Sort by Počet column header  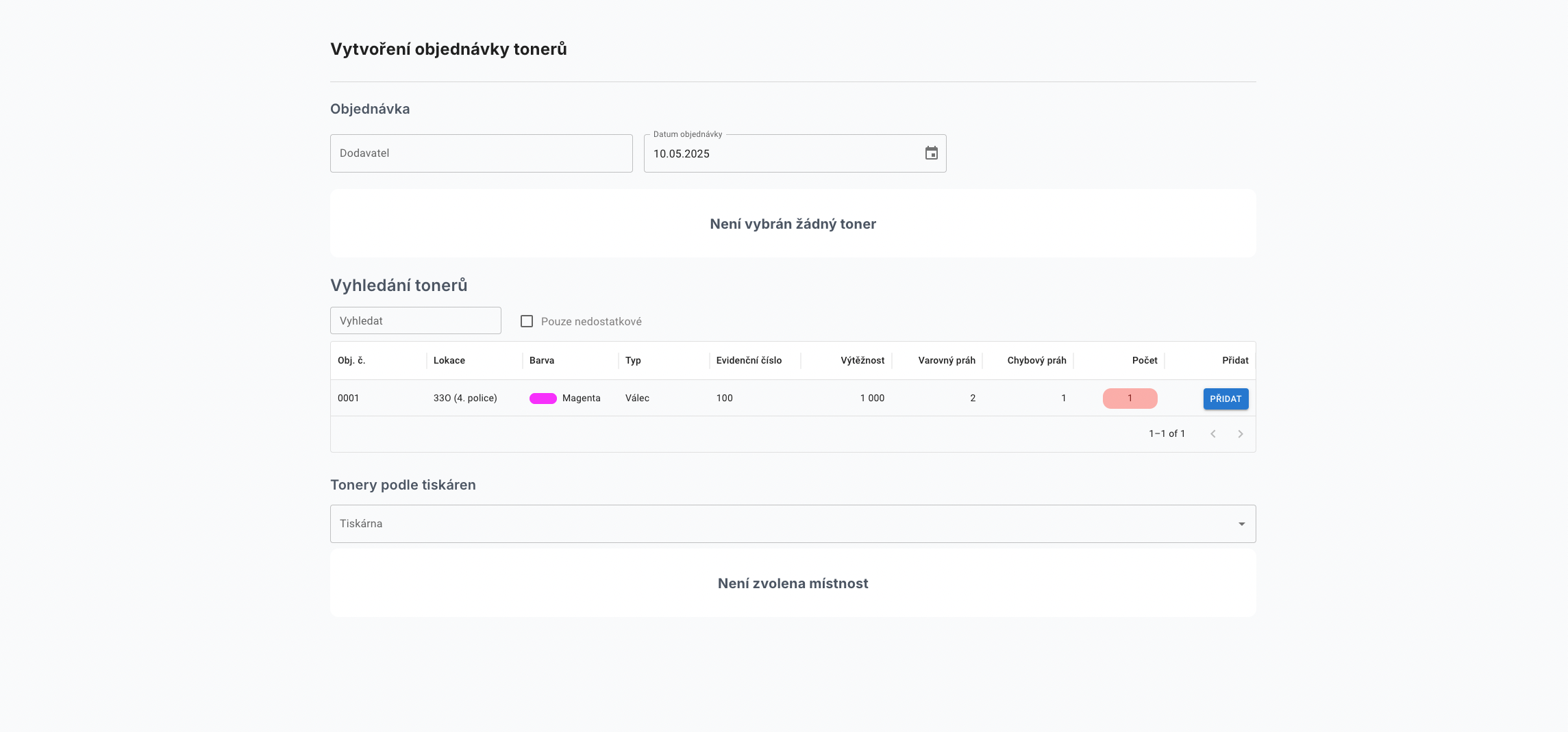[1145, 360]
